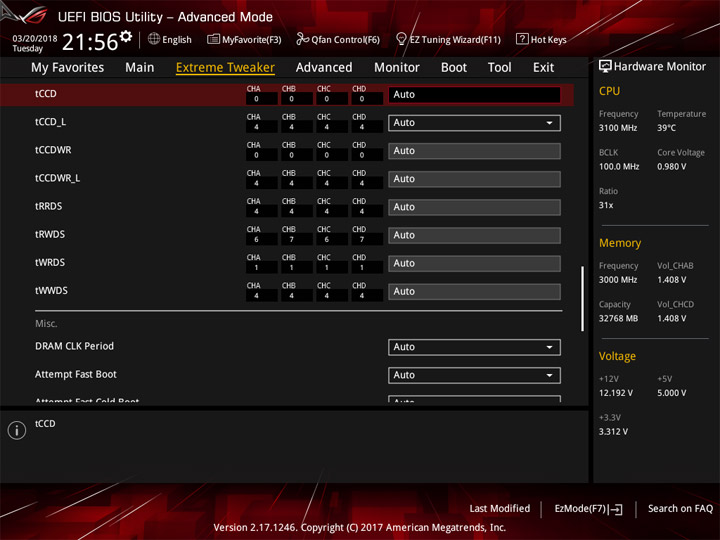Go to the Advanced tab
720x540 pixels.
[x=324, y=68]
